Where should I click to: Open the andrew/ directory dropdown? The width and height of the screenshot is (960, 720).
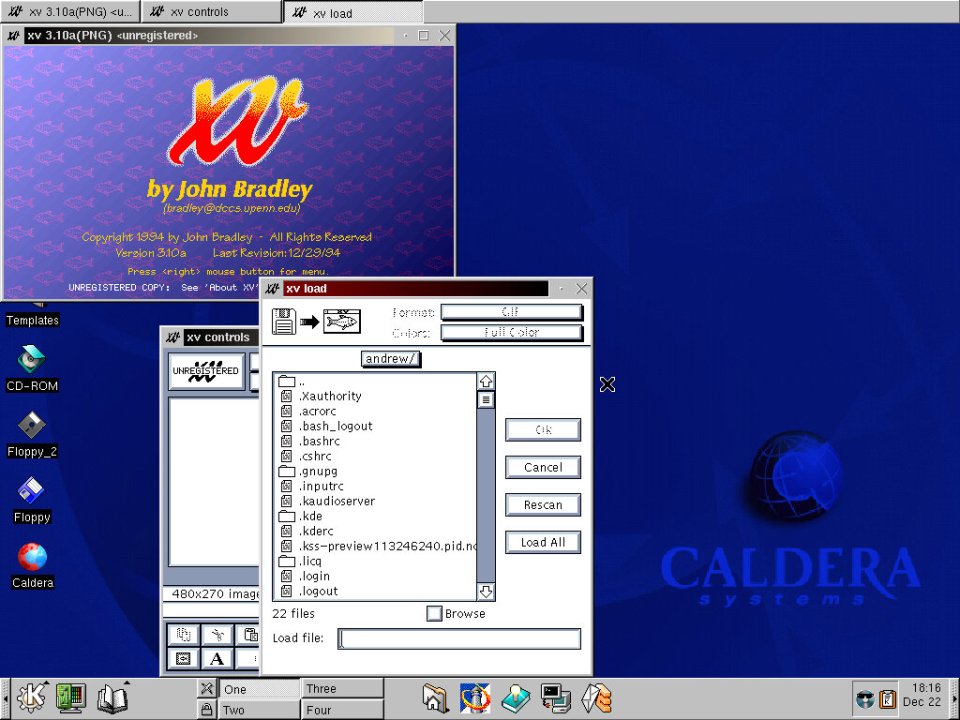(390, 358)
